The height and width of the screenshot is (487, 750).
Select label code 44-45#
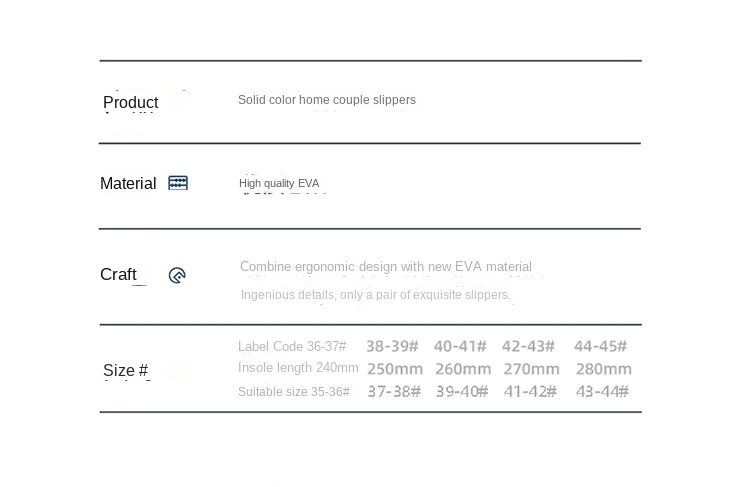point(600,346)
